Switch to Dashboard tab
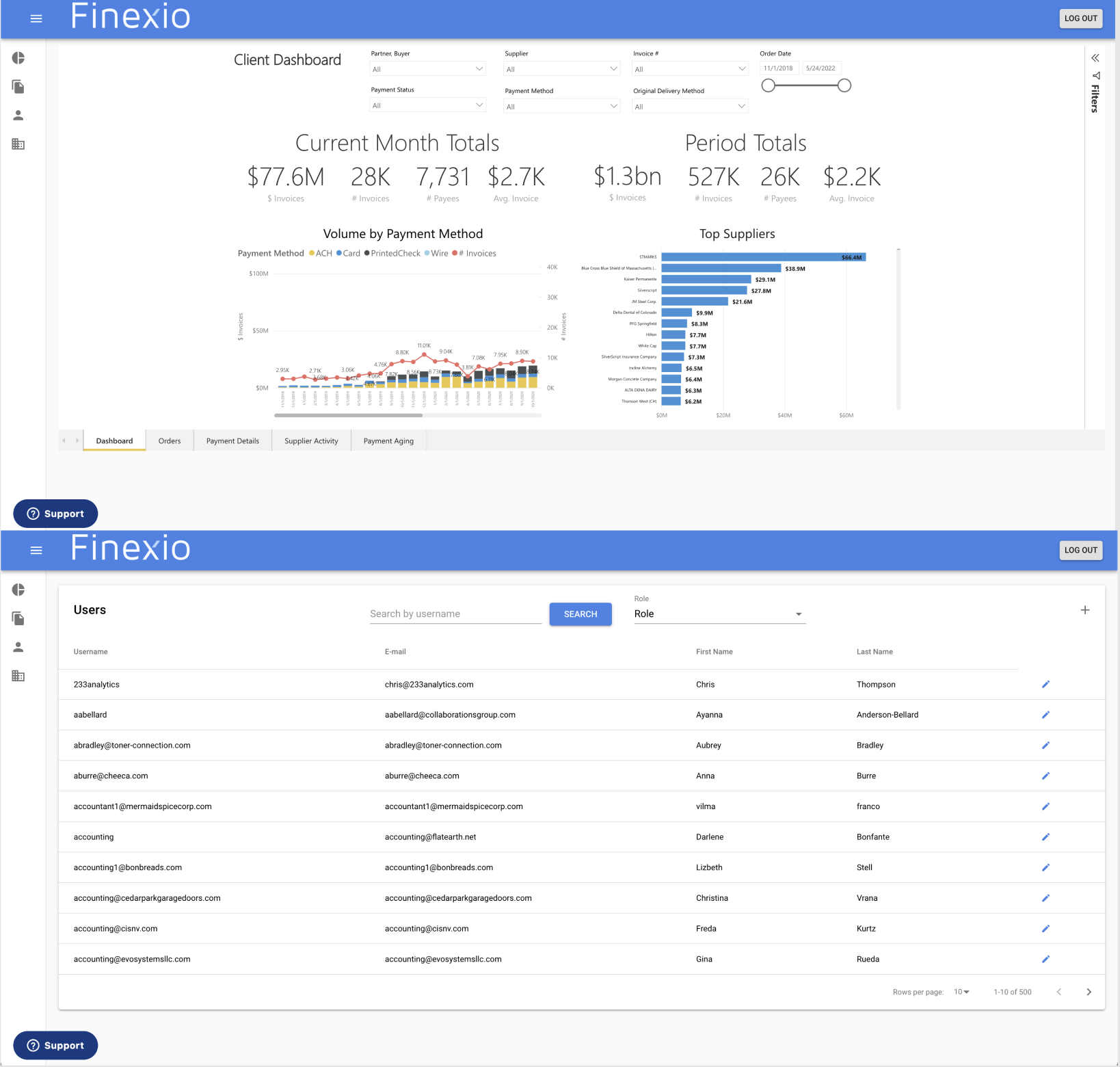 click(114, 441)
